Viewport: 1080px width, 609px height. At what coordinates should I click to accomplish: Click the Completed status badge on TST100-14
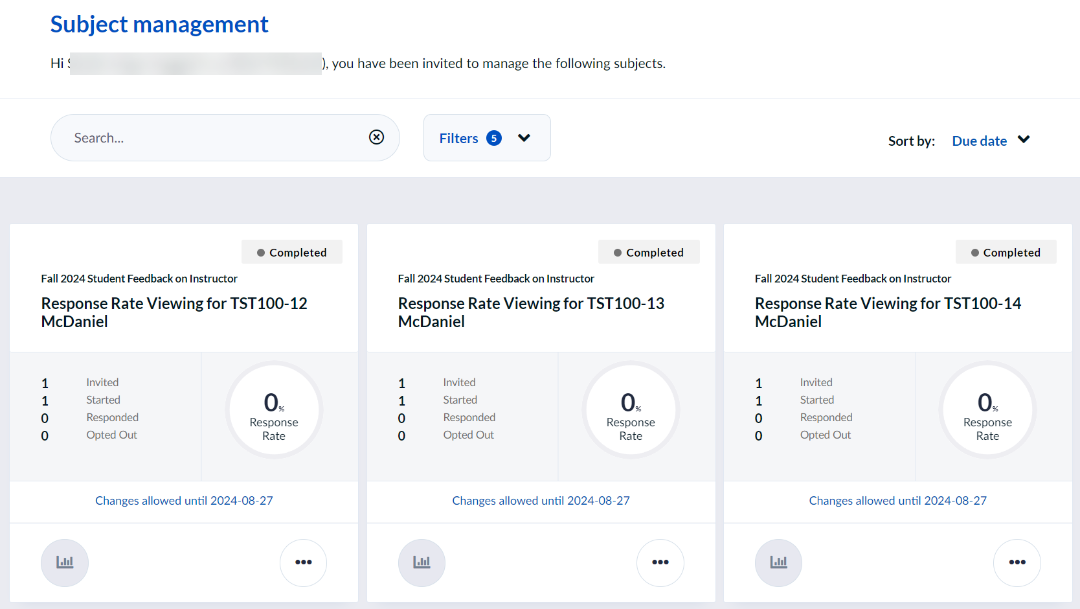(1006, 253)
